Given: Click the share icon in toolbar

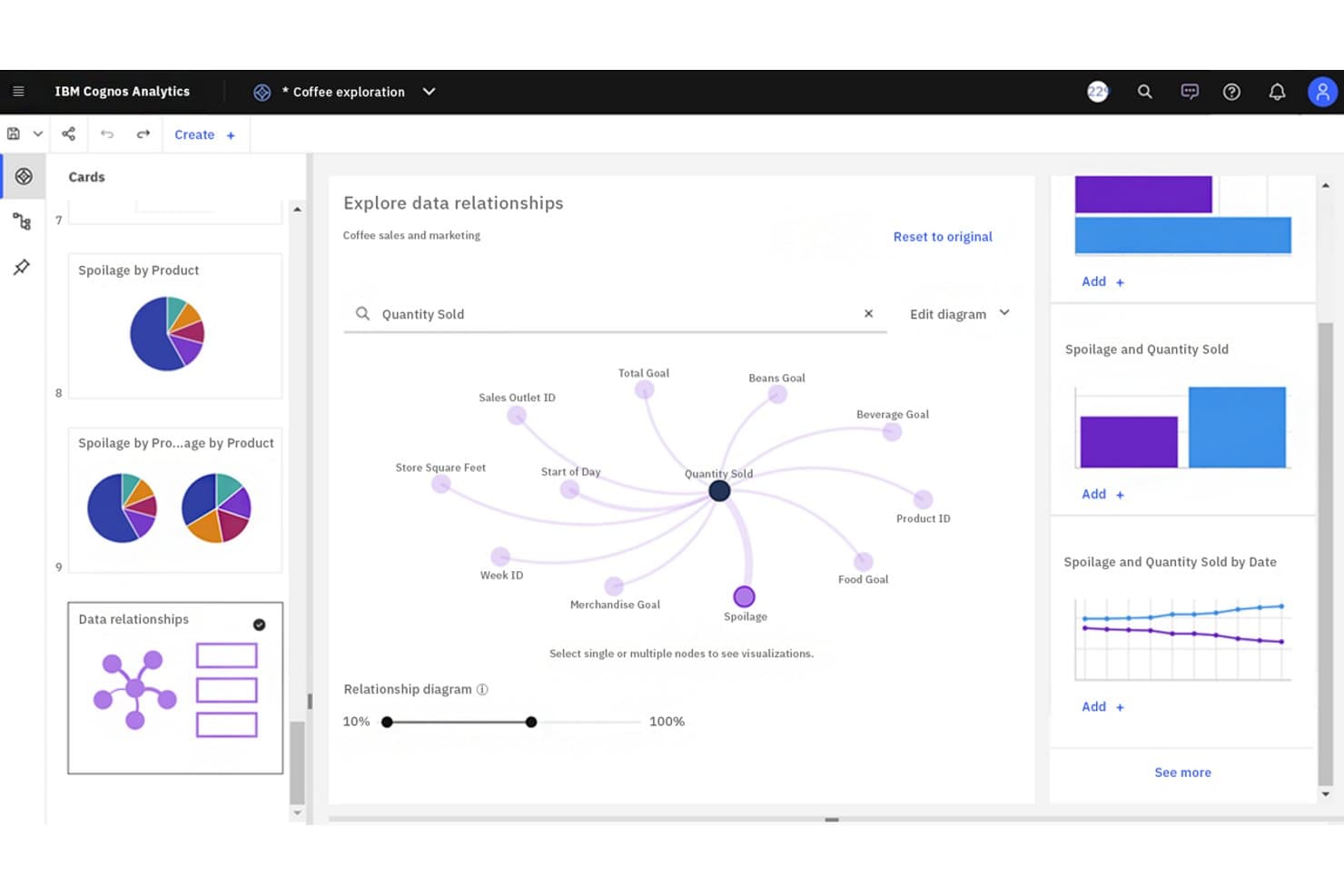Looking at the screenshot, I should click(x=68, y=134).
